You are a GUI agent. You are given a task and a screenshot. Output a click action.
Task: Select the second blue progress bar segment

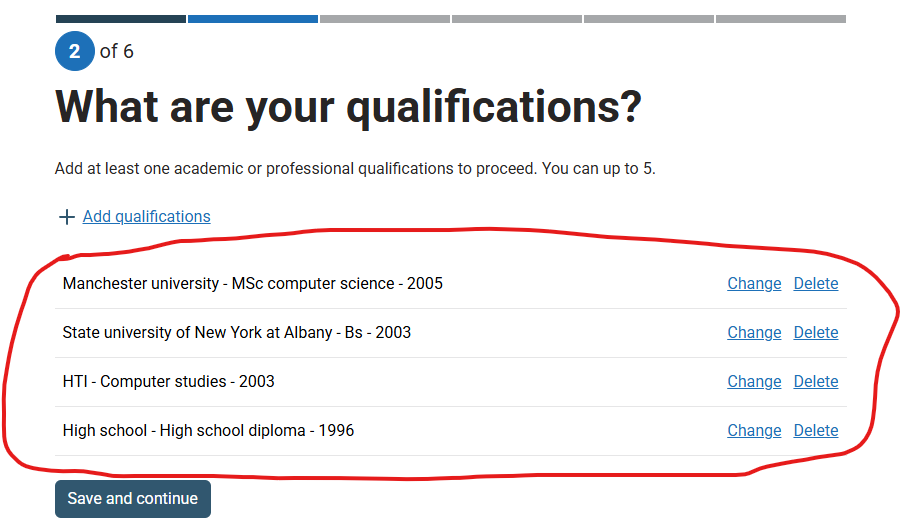[x=253, y=19]
